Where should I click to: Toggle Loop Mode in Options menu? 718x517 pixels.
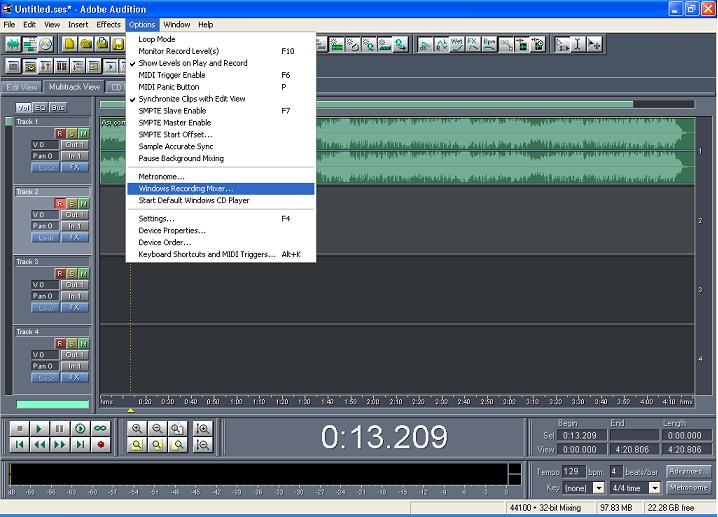click(x=221, y=39)
